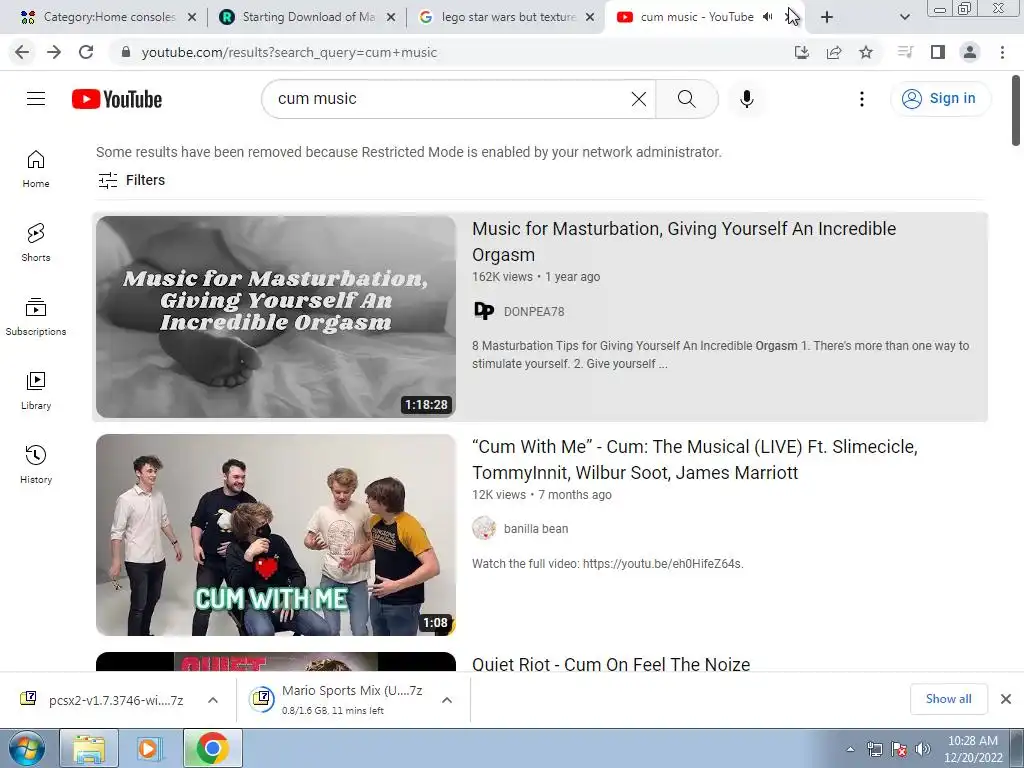Click the install/download page icon in the address bar
Viewport: 1024px width, 768px height.
click(x=802, y=52)
